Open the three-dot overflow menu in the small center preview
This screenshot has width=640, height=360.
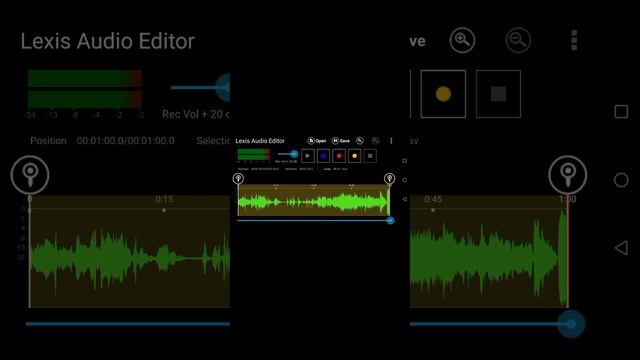[x=391, y=141]
